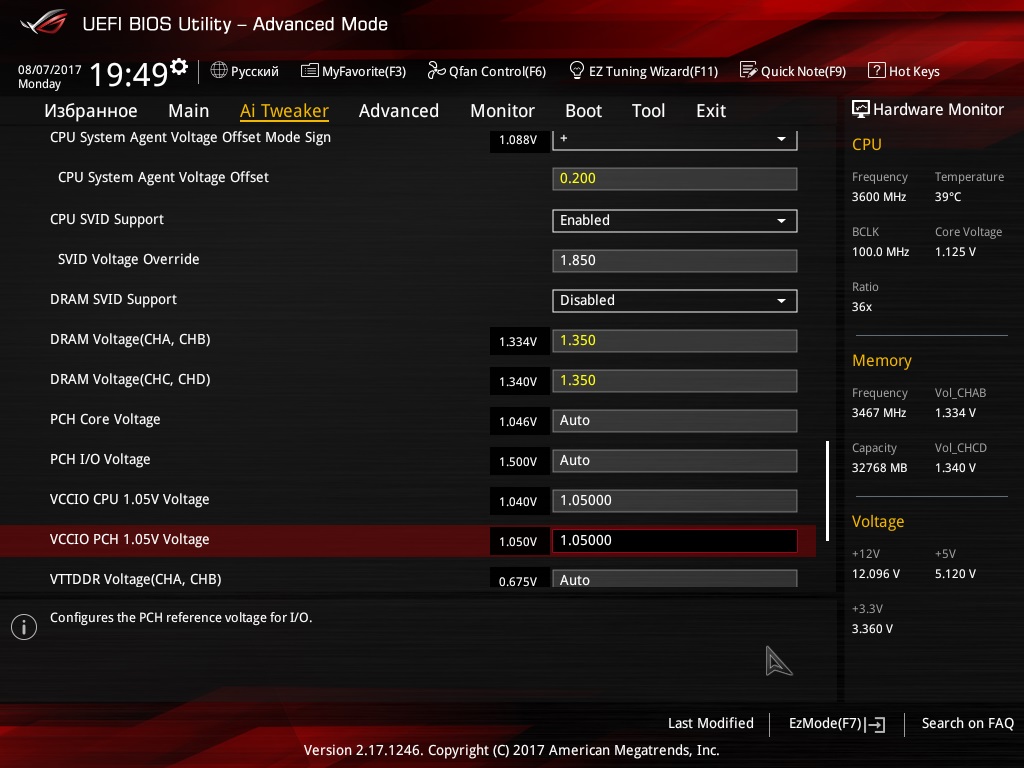Edit SVID Voltage Override value 1.850
Image resolution: width=1024 pixels, height=768 pixels.
(675, 261)
